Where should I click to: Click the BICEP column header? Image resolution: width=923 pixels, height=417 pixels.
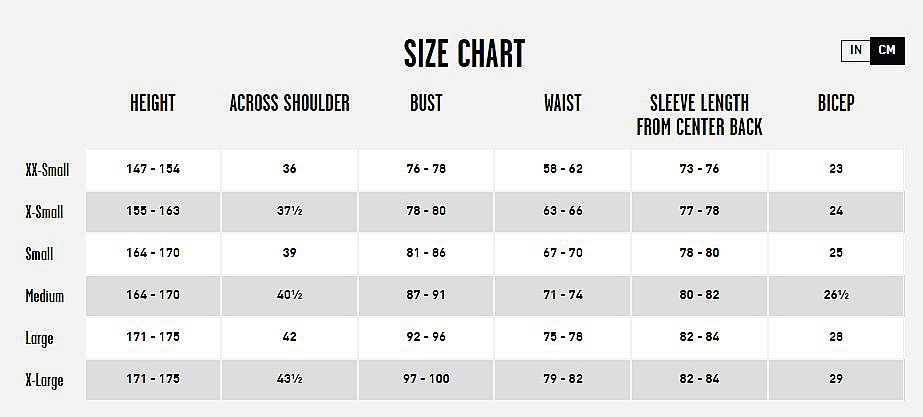click(836, 103)
